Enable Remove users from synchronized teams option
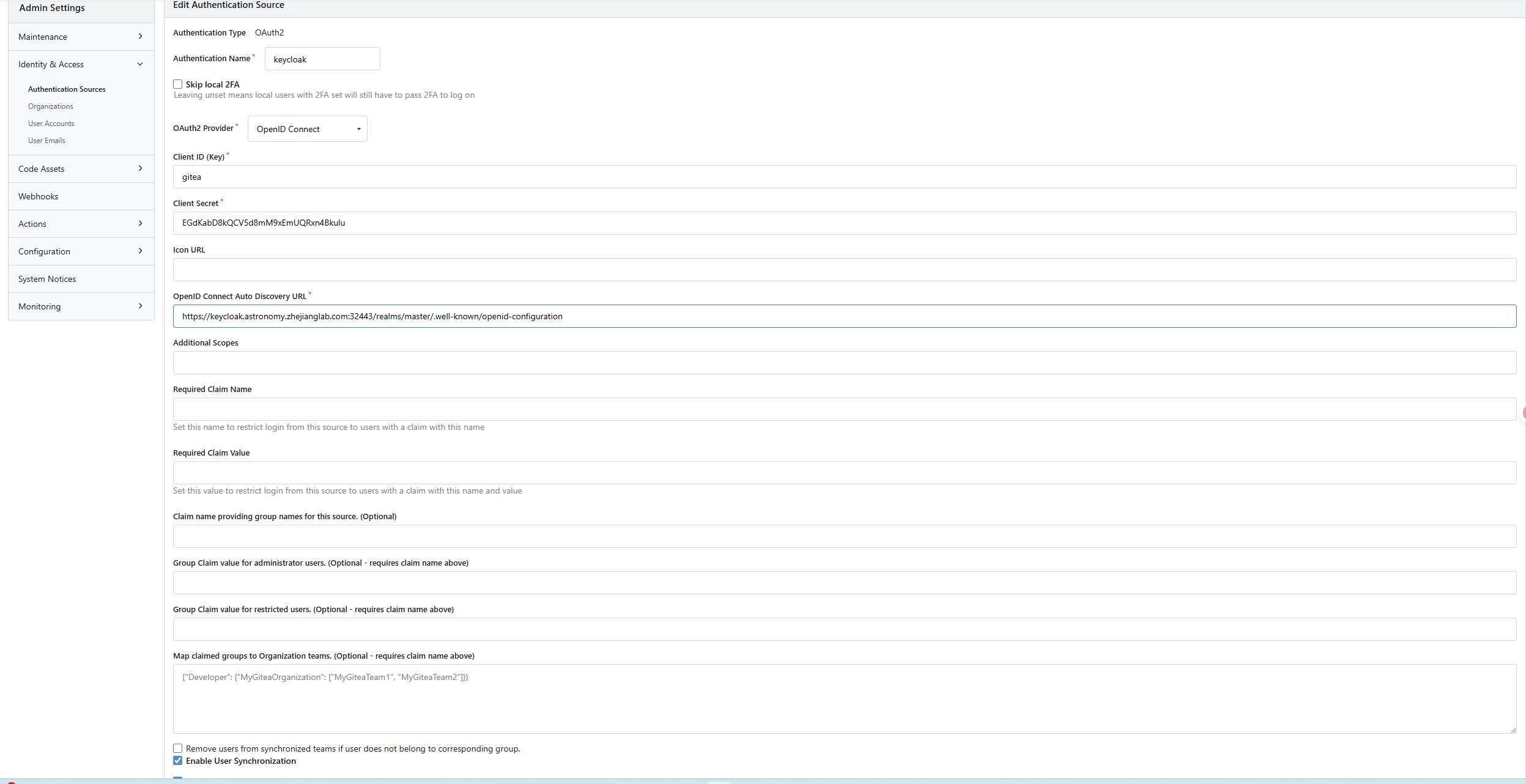 pyautogui.click(x=178, y=749)
